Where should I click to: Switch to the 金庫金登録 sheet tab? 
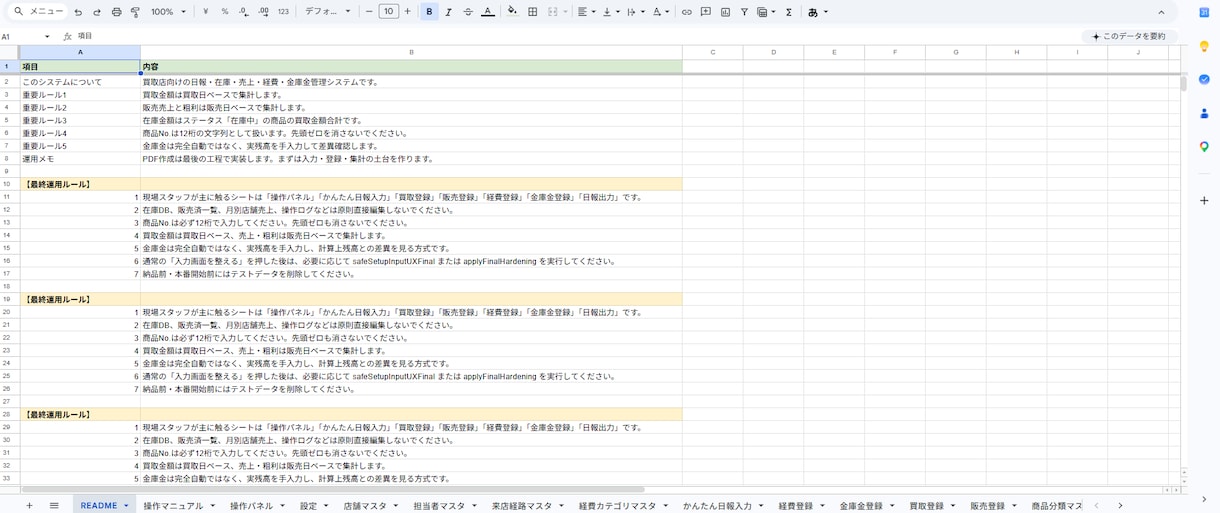pyautogui.click(x=861, y=506)
